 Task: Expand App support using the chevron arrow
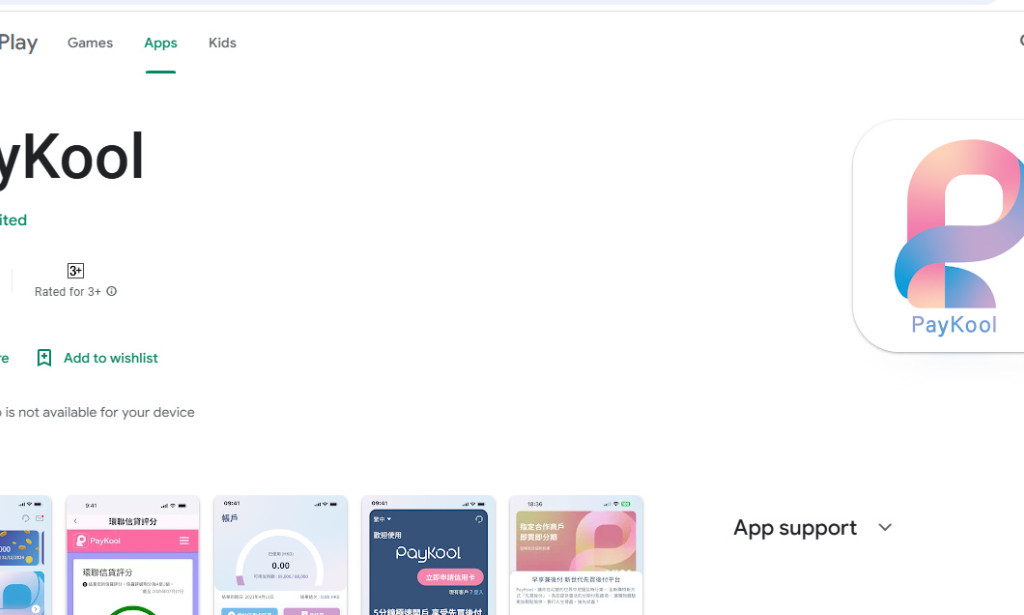(884, 527)
